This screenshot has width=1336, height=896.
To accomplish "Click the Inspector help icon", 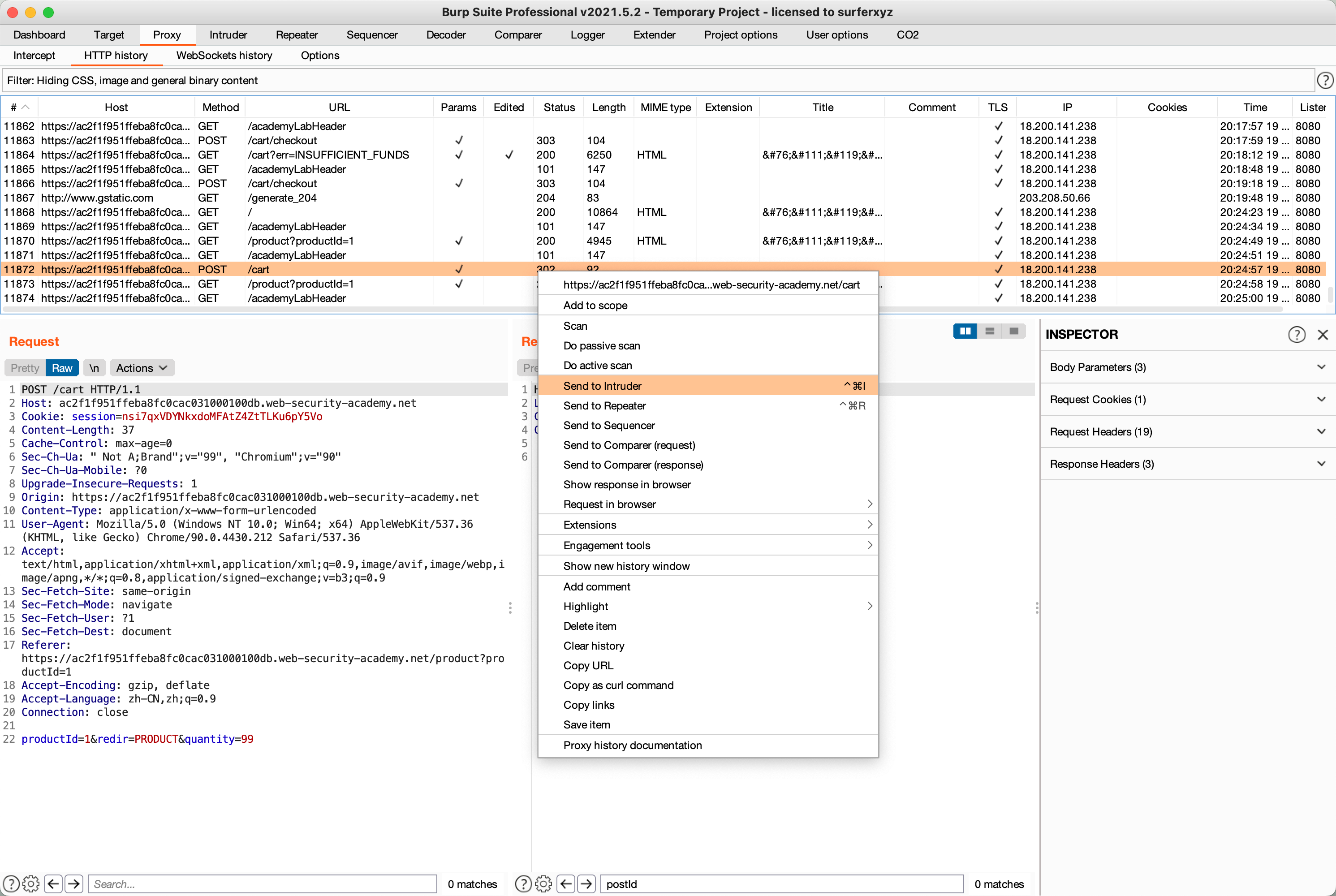I will coord(1297,334).
